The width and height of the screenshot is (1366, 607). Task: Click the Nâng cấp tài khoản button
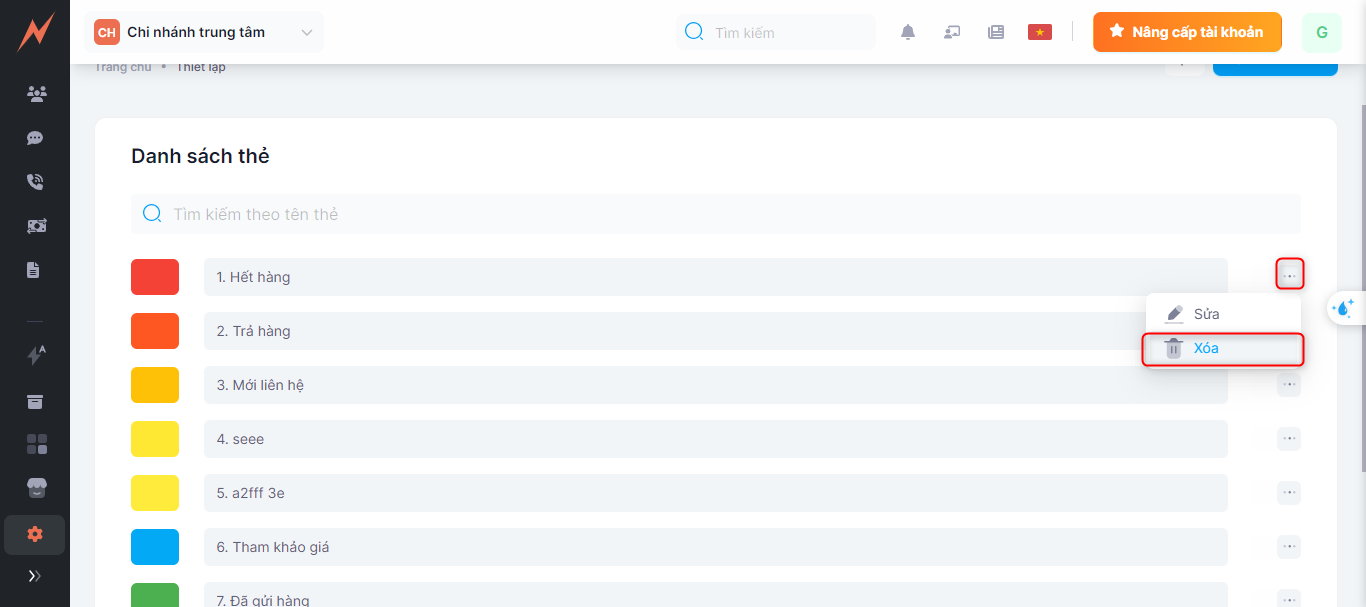coord(1186,32)
